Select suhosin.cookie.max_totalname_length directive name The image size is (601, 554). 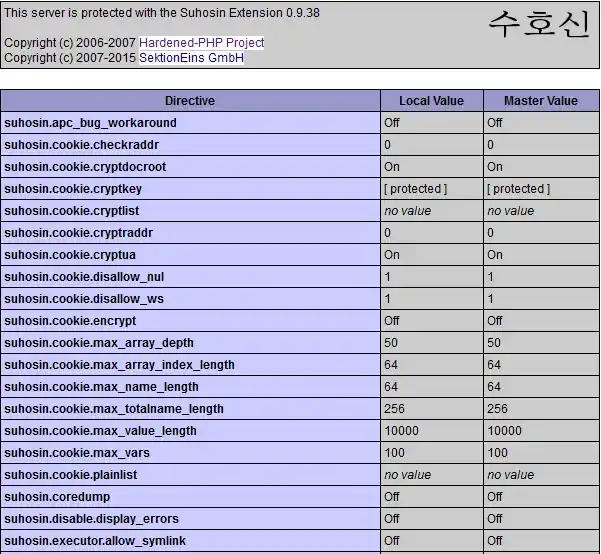(114, 409)
